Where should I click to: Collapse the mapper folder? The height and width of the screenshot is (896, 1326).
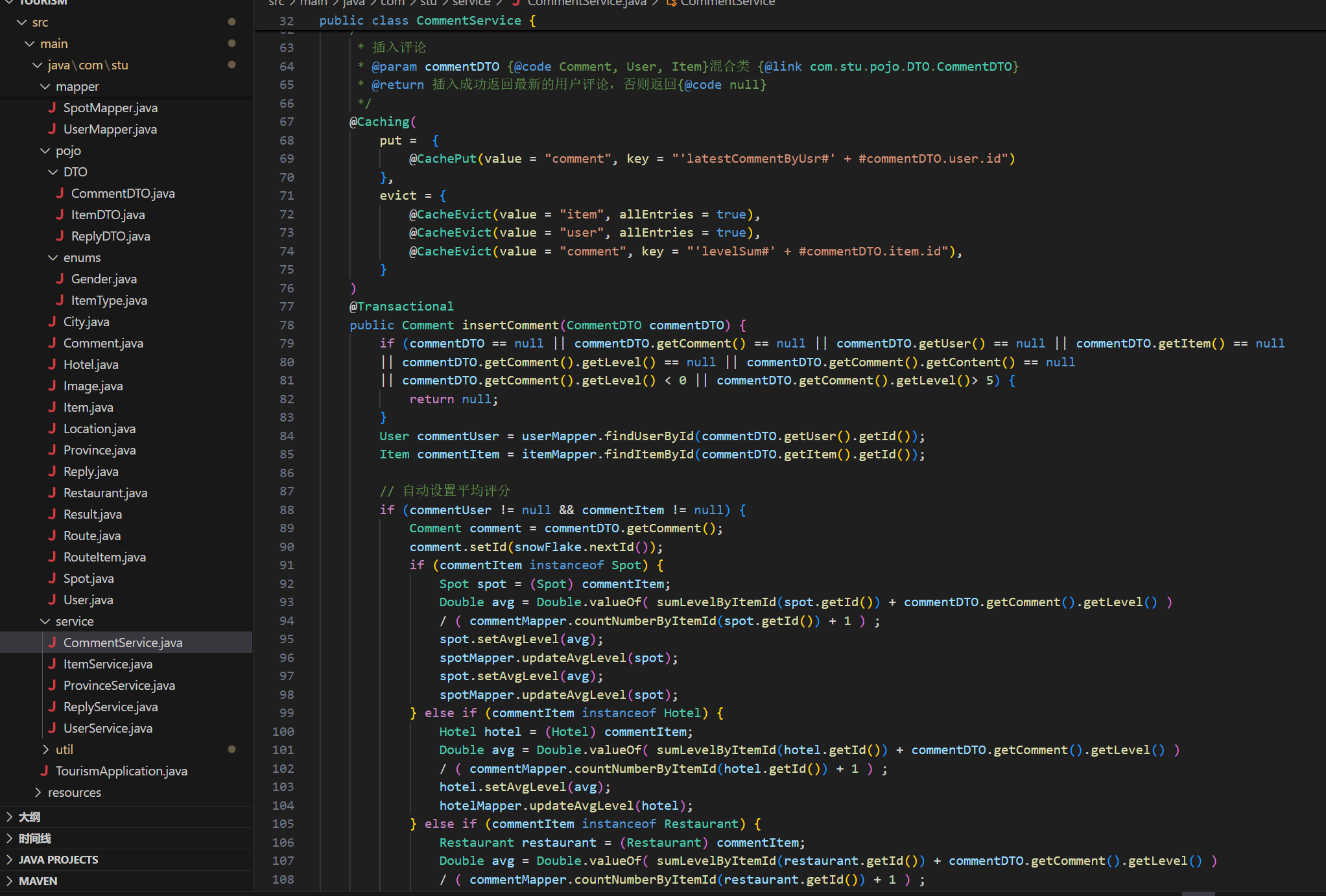pyautogui.click(x=45, y=86)
